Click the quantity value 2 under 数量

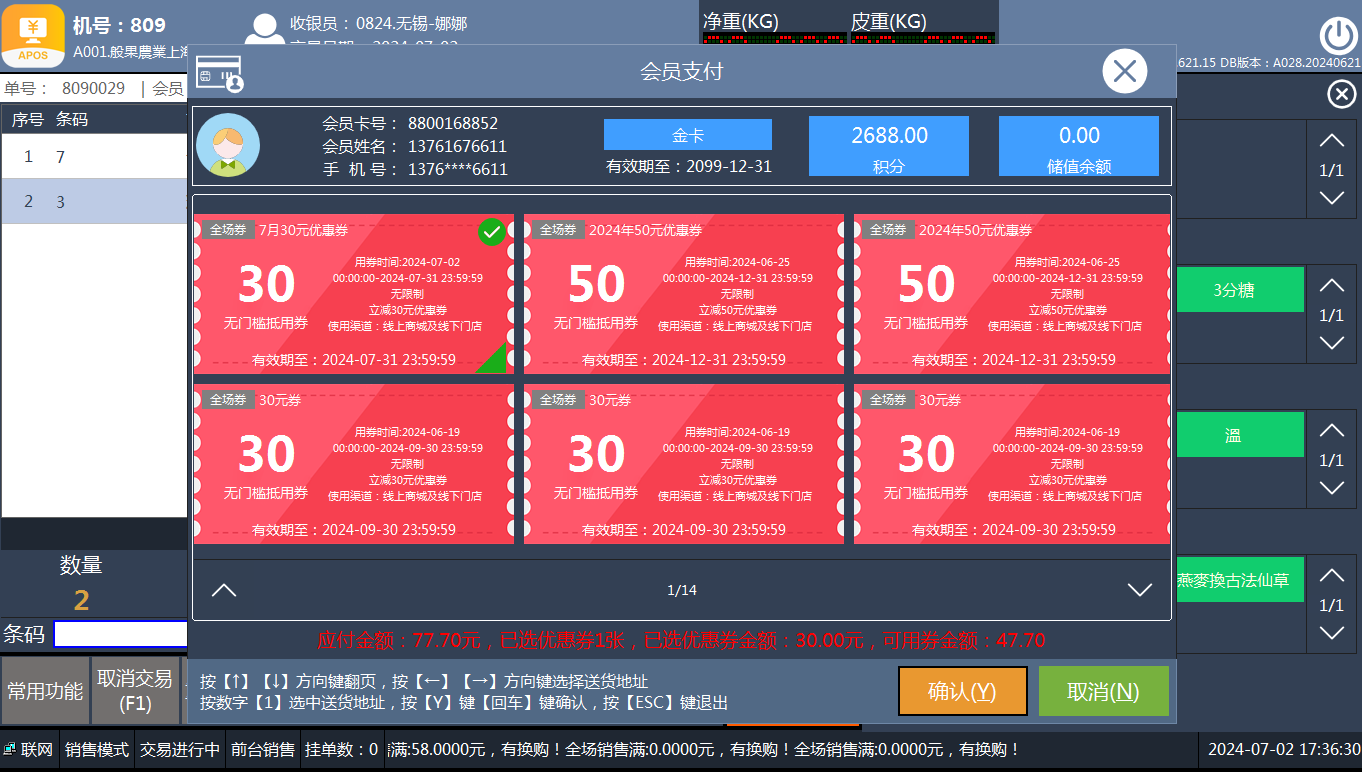(x=81, y=601)
